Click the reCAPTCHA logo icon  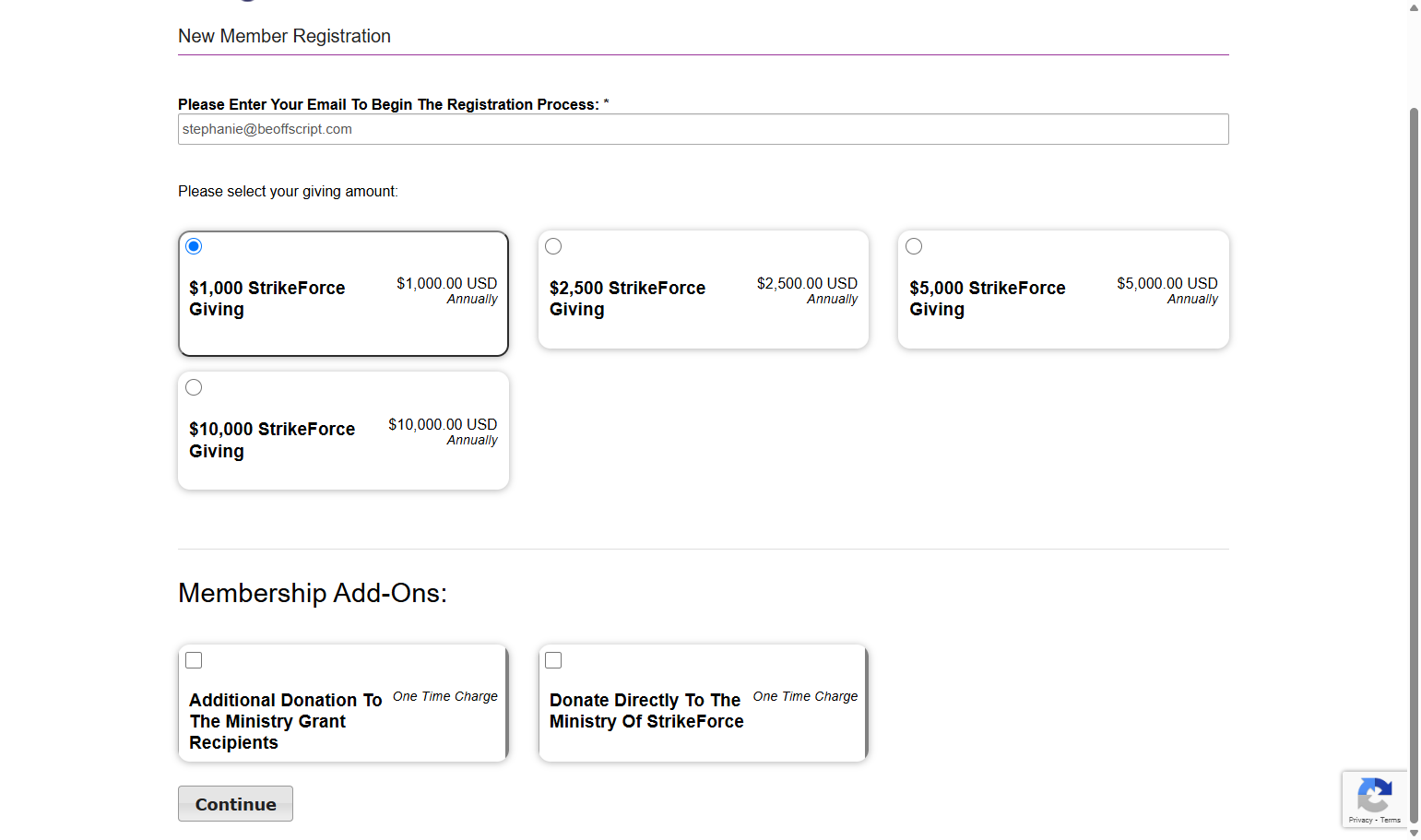(1374, 795)
